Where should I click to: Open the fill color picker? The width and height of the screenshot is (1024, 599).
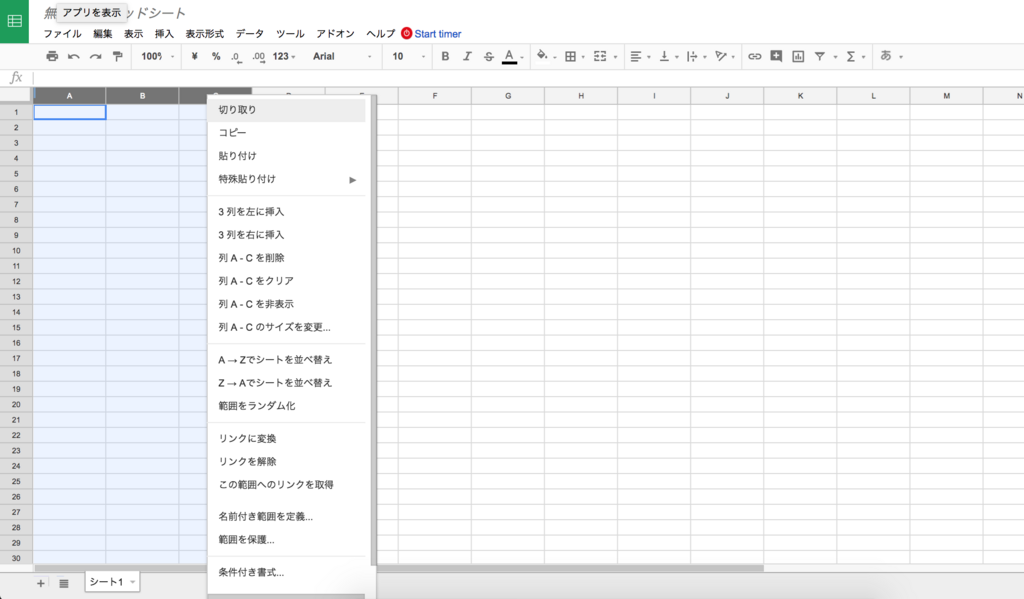(x=545, y=56)
